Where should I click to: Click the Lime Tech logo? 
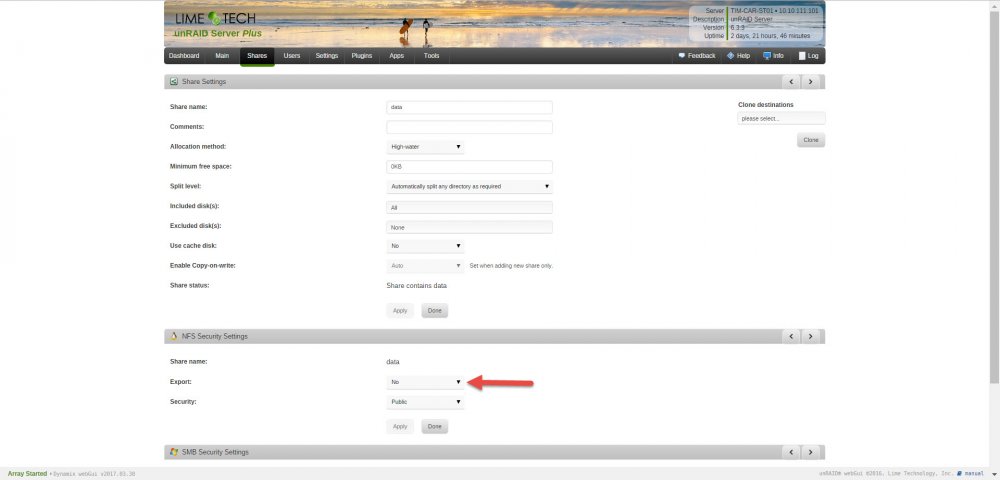[x=216, y=18]
